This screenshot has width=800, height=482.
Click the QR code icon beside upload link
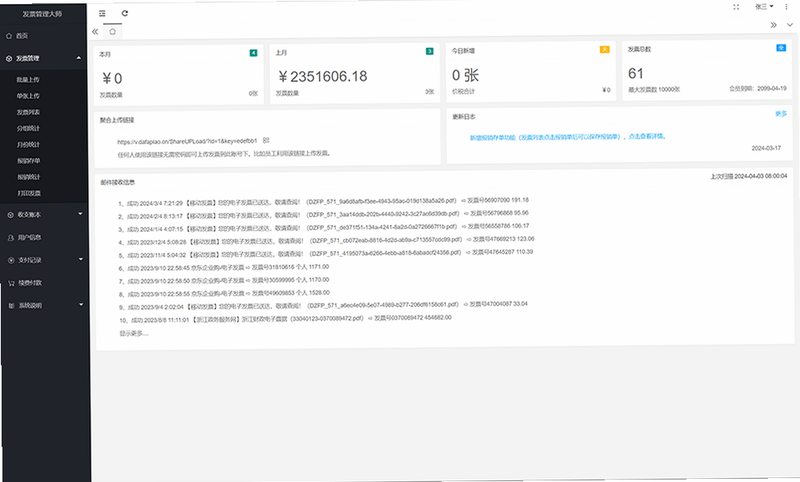[266, 140]
